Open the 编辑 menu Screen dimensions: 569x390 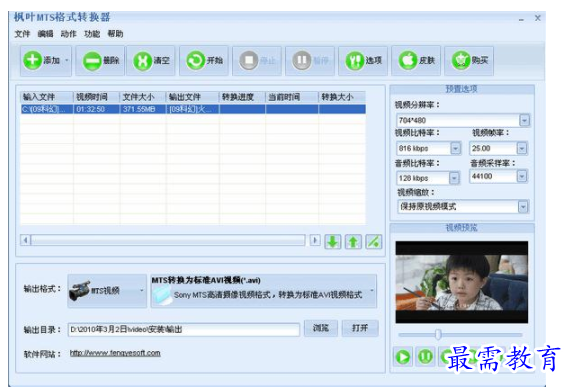pyautogui.click(x=45, y=34)
